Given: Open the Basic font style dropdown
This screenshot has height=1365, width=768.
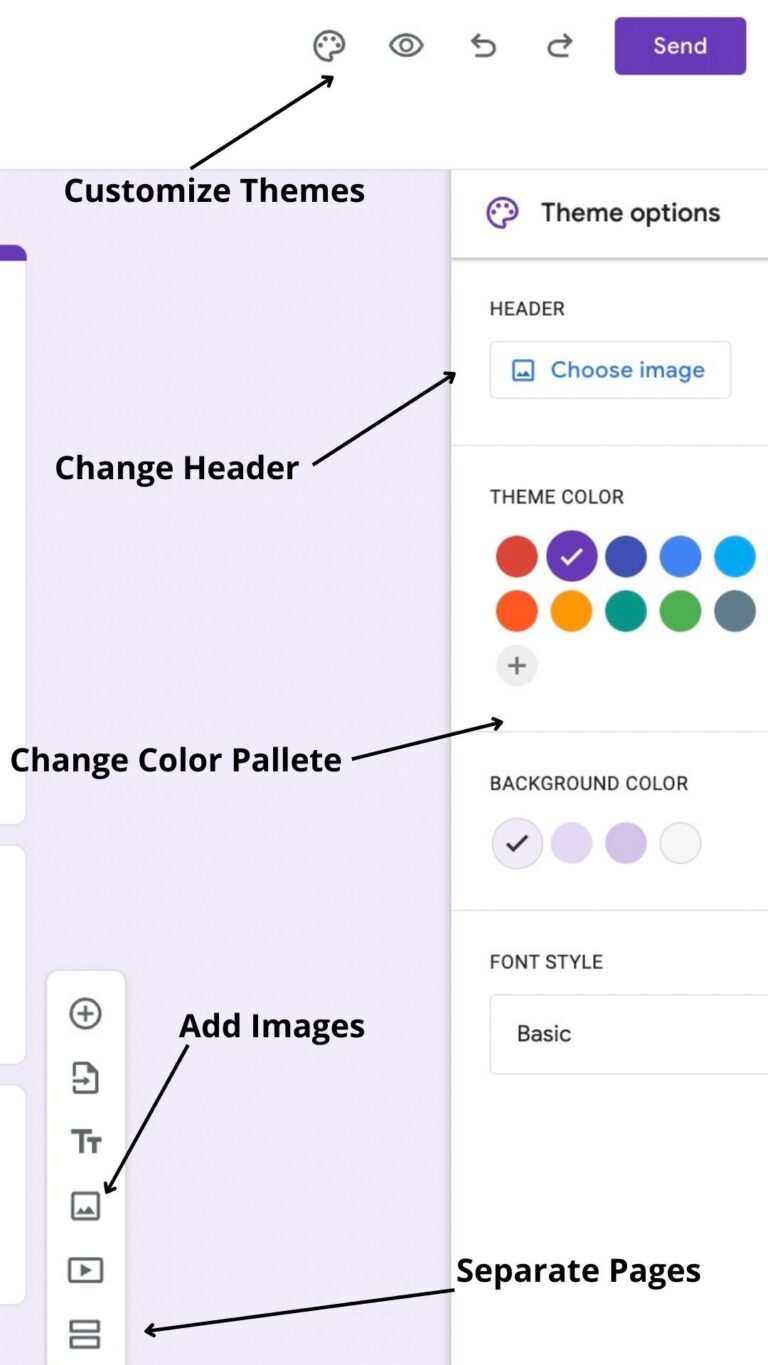Looking at the screenshot, I should pos(628,1033).
